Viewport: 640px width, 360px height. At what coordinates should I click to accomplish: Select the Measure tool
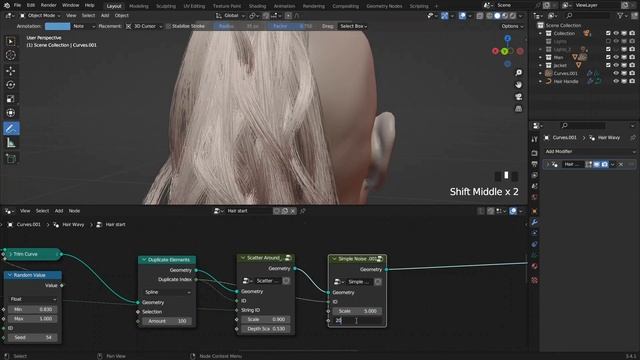point(11,143)
